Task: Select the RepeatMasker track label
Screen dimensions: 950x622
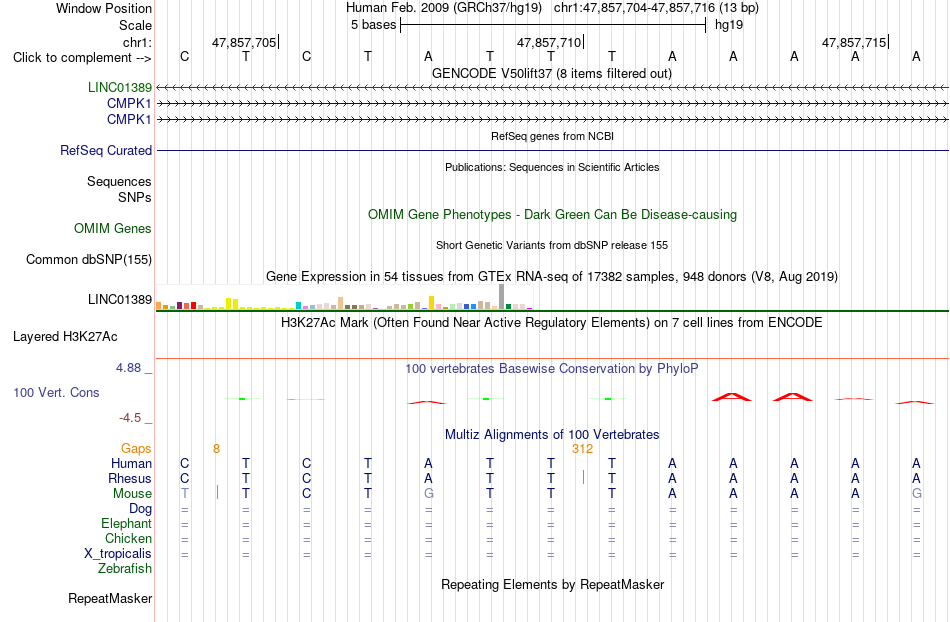Action: coord(110,598)
